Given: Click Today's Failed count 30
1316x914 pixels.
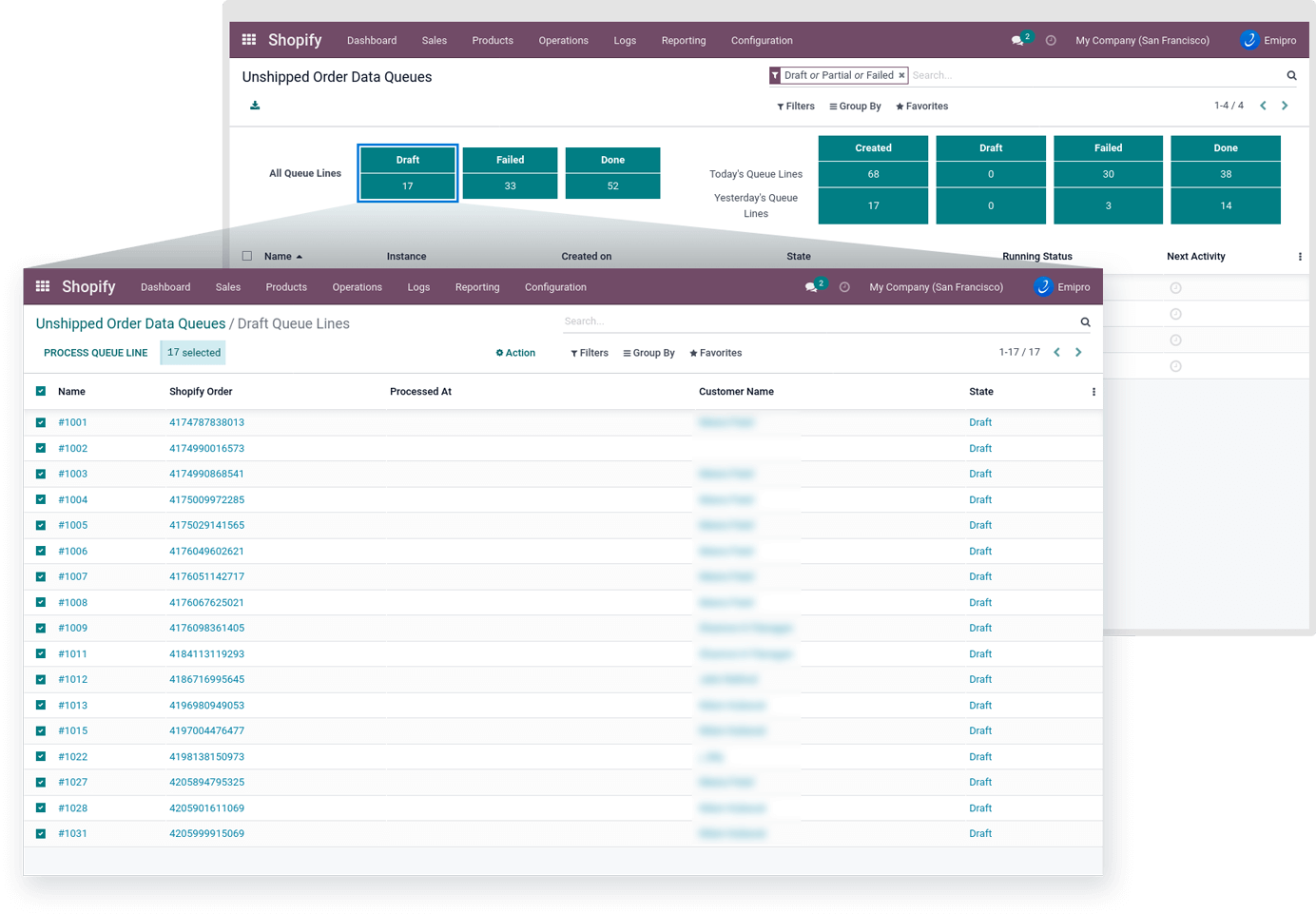Looking at the screenshot, I should pos(1108,174).
